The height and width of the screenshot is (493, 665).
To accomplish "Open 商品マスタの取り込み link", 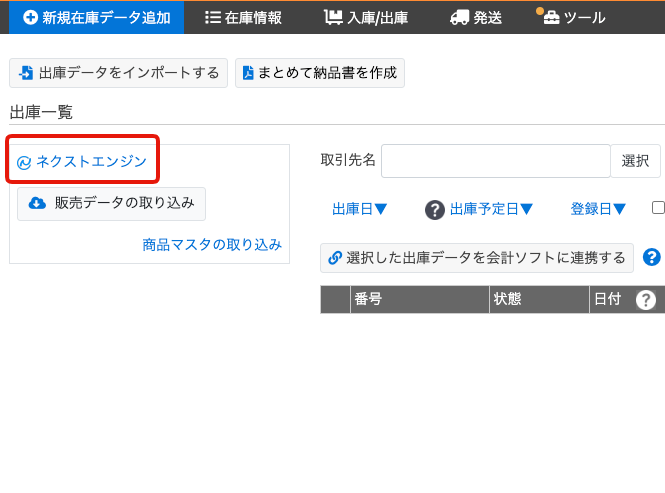I will pyautogui.click(x=212, y=245).
